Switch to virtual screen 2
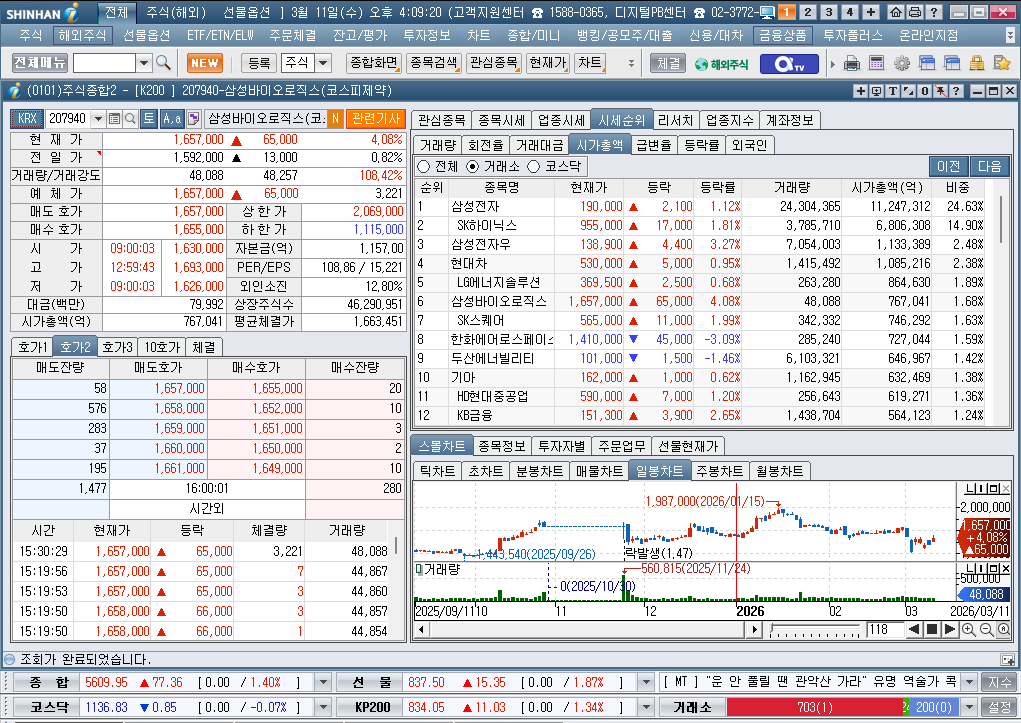Screen dimensions: 1021x723 [807, 12]
